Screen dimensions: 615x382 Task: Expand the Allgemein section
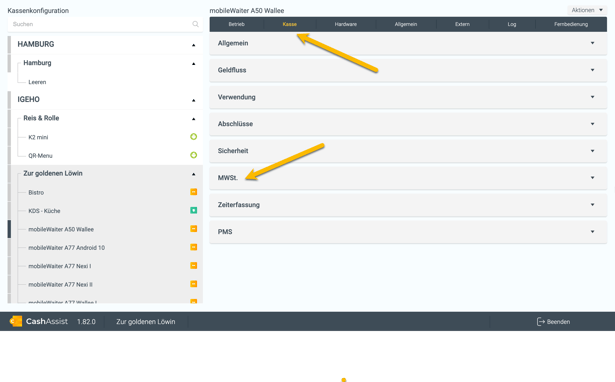(x=408, y=43)
